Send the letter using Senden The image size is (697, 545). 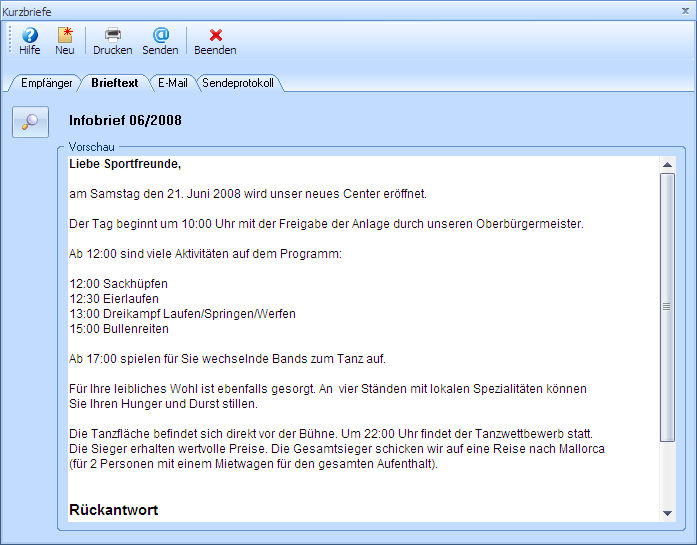(160, 41)
